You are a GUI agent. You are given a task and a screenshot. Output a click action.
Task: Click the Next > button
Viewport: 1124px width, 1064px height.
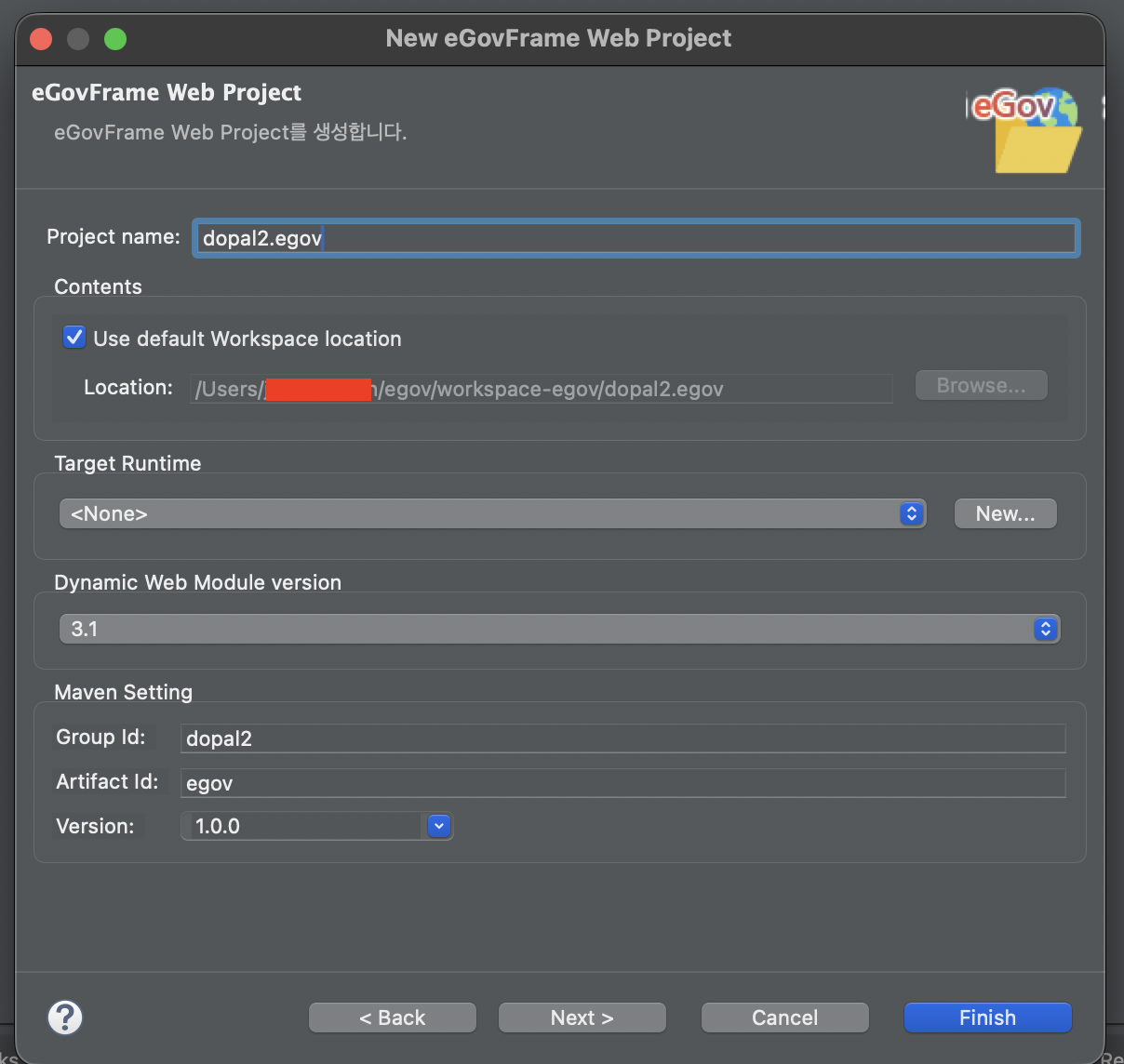tap(582, 1017)
